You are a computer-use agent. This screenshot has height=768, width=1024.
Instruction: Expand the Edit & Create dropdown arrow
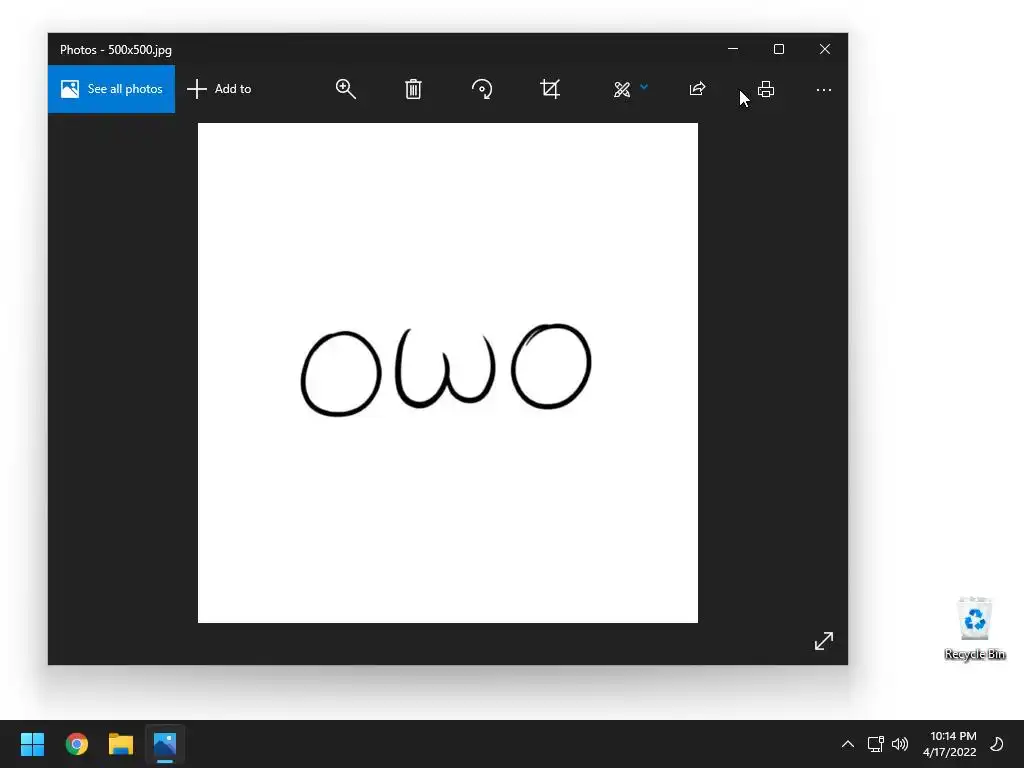pyautogui.click(x=644, y=86)
